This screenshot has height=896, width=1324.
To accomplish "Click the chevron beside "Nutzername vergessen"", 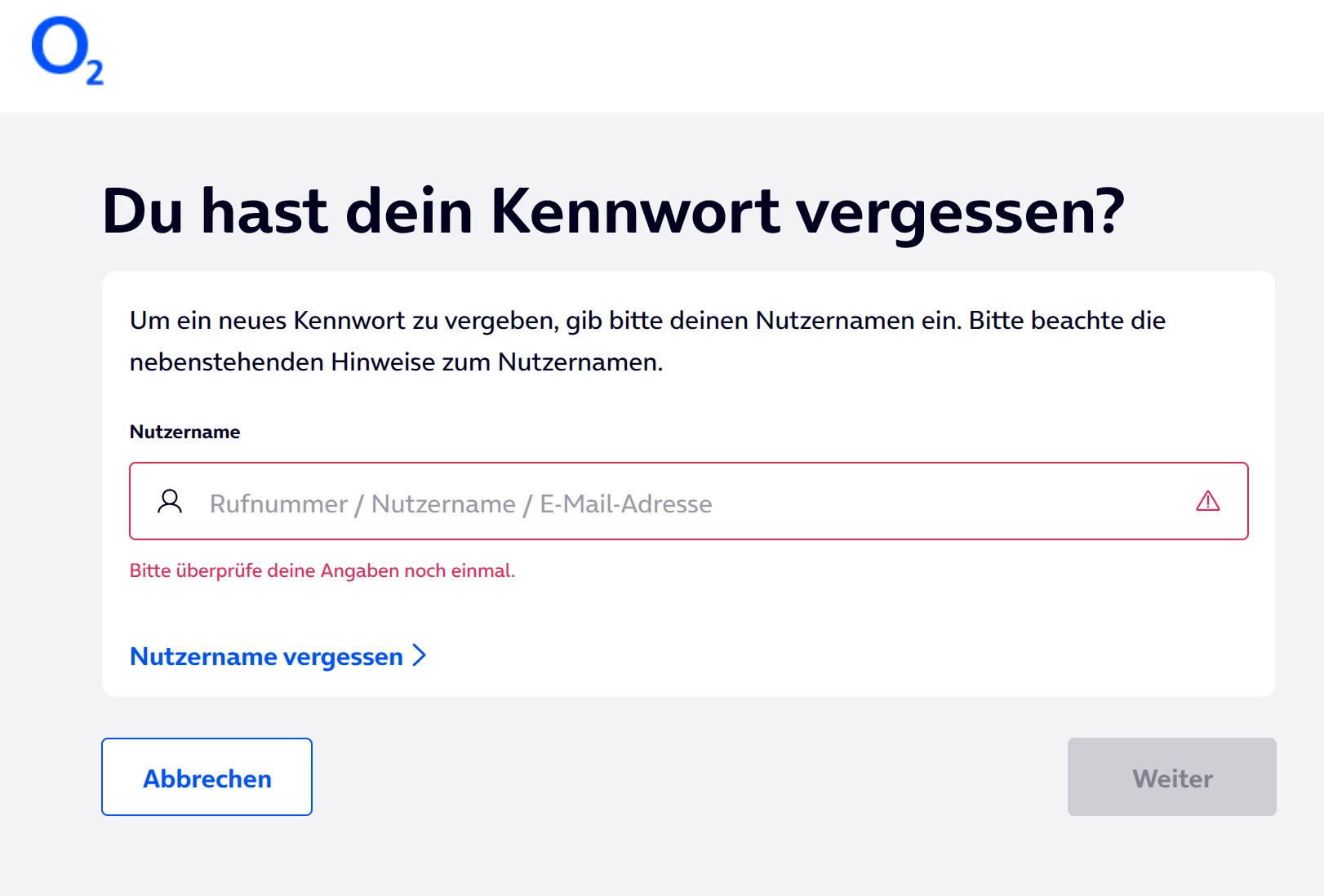I will pos(420,655).
